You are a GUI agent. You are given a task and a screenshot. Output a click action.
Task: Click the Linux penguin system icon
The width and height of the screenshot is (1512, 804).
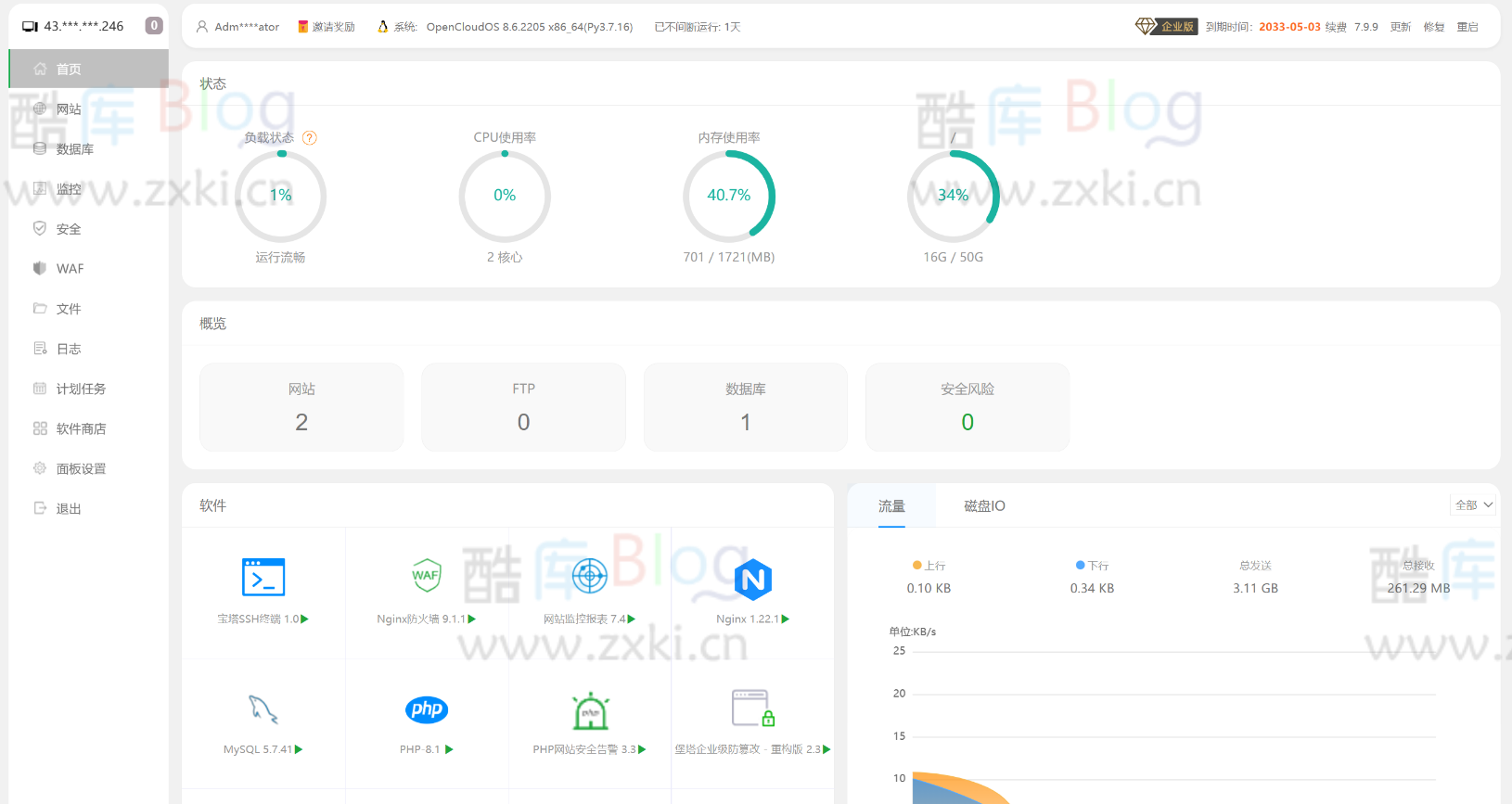coord(383,27)
